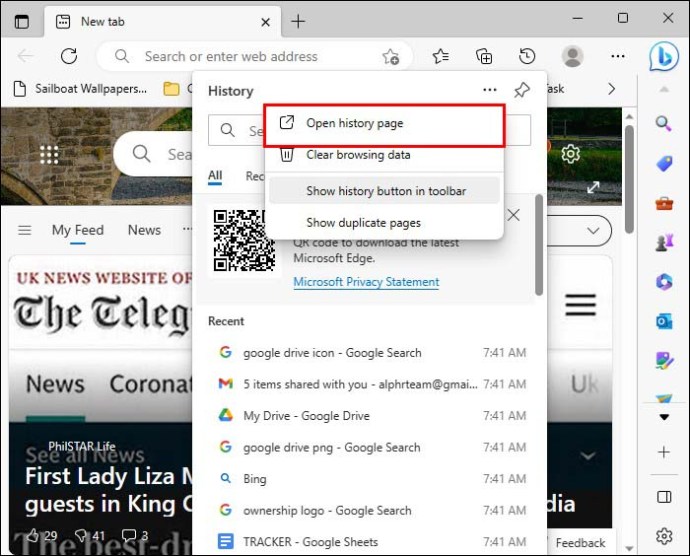Image resolution: width=690 pixels, height=556 pixels.
Task: Add an app to the sidebar
Action: point(664,452)
